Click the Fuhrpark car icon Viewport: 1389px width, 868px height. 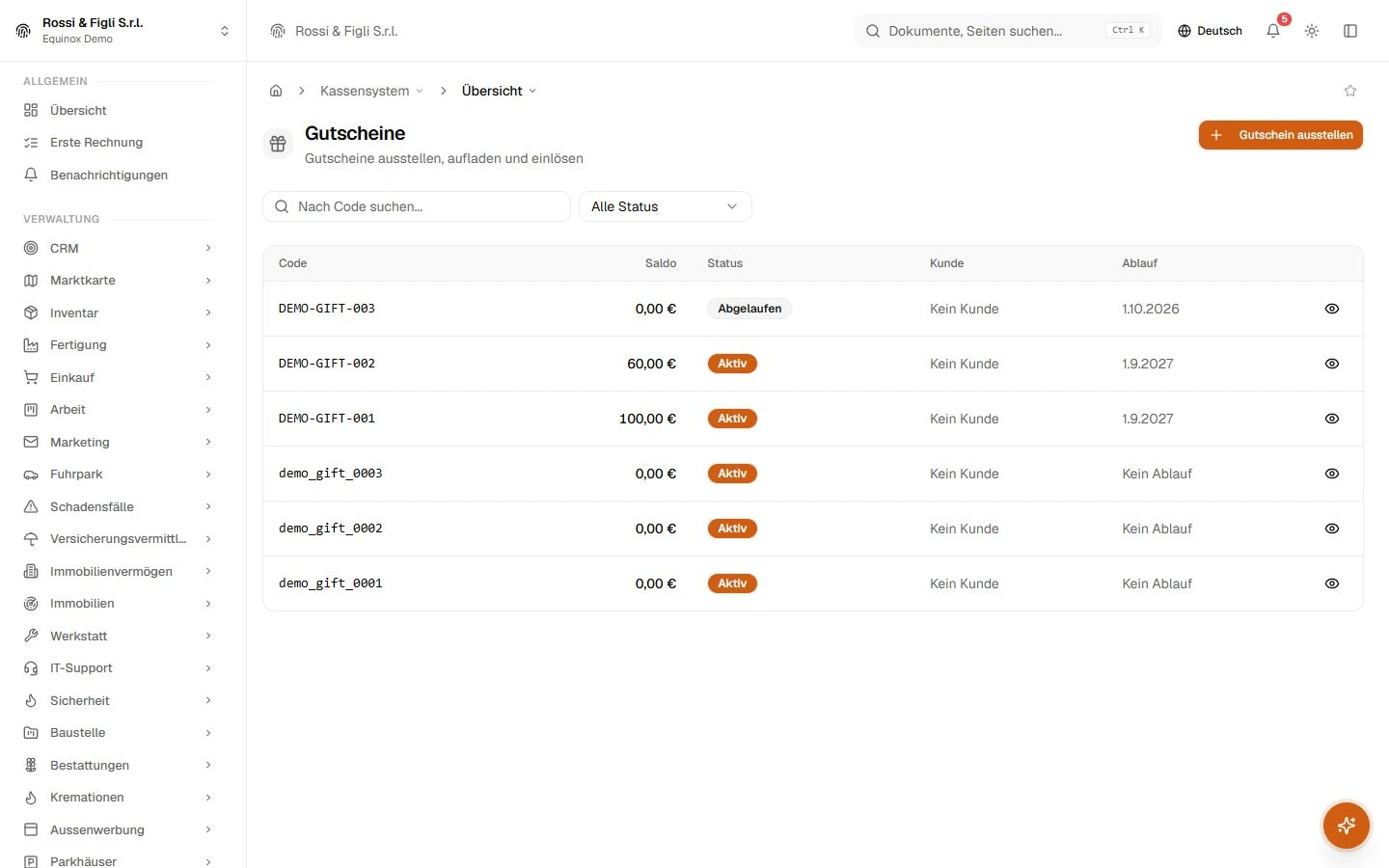pyautogui.click(x=31, y=475)
